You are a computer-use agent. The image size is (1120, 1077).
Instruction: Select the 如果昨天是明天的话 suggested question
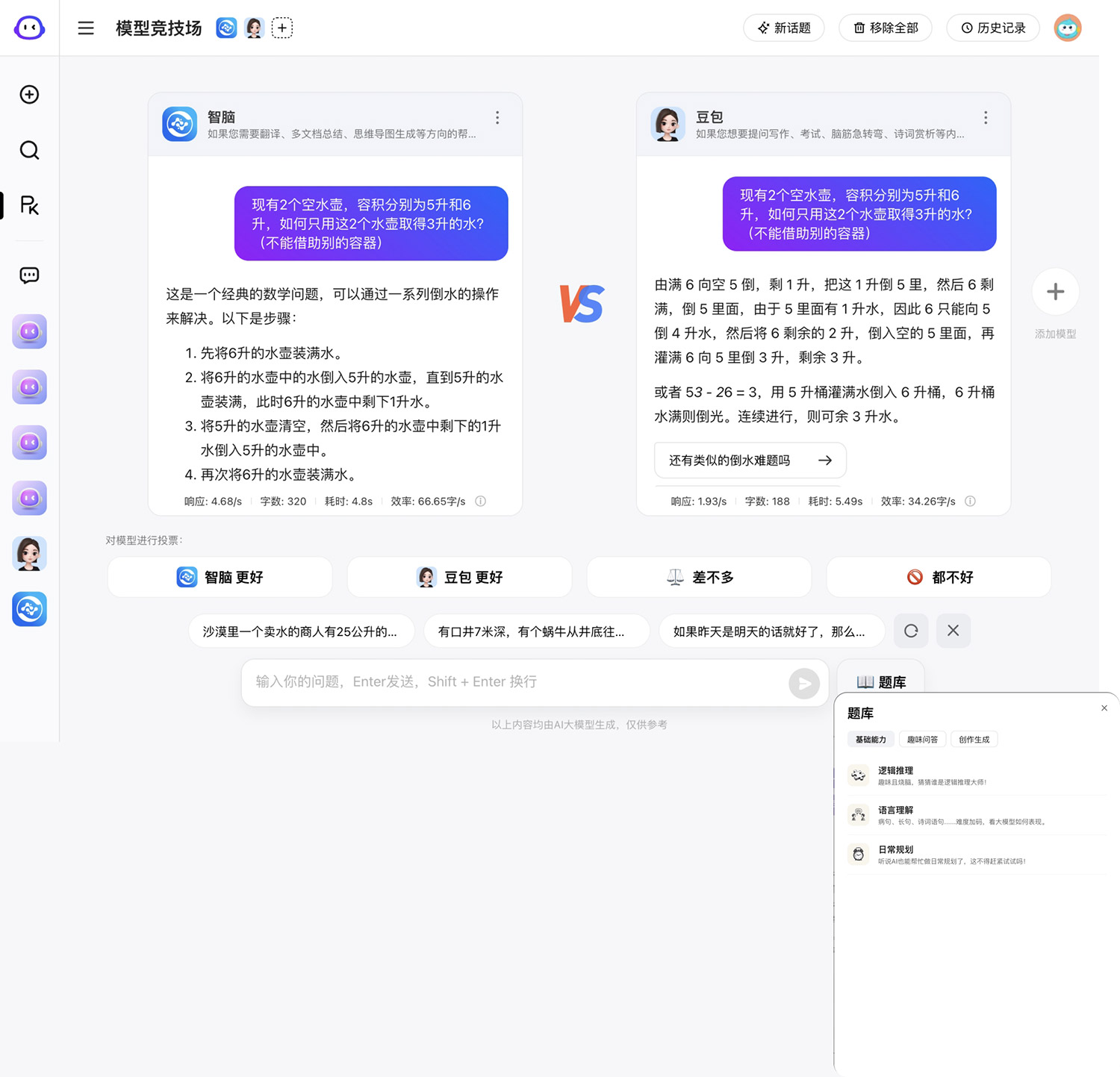coord(772,631)
